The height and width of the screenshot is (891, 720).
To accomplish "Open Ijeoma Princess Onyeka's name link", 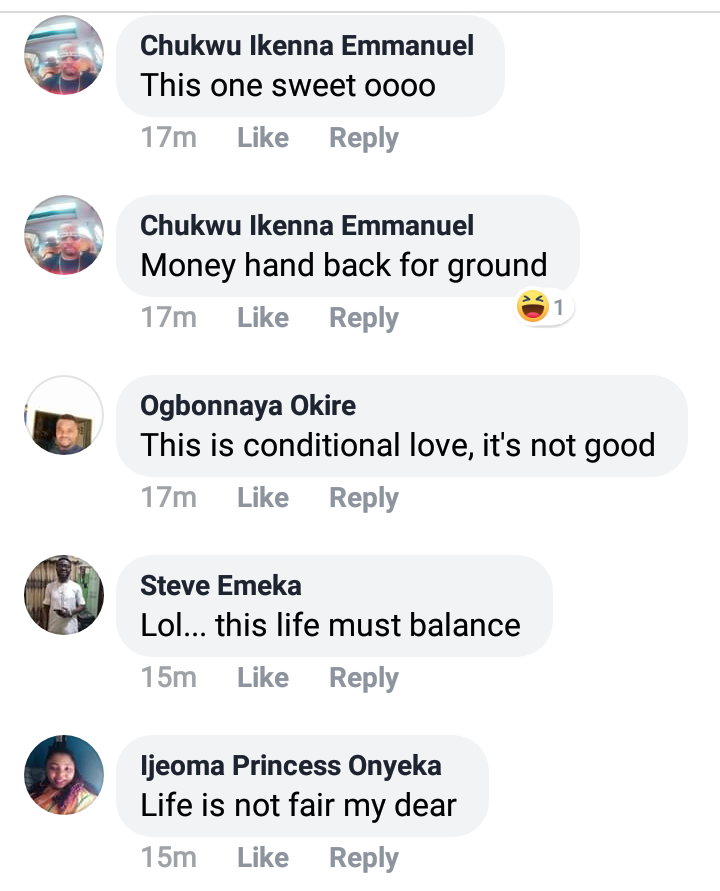I will [291, 766].
